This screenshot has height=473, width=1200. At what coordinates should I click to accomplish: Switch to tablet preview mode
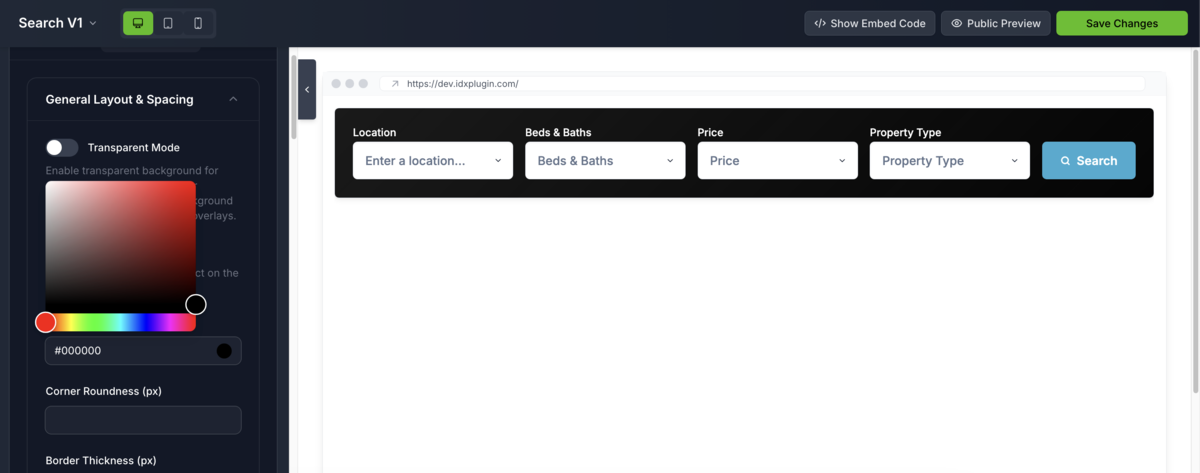[168, 23]
